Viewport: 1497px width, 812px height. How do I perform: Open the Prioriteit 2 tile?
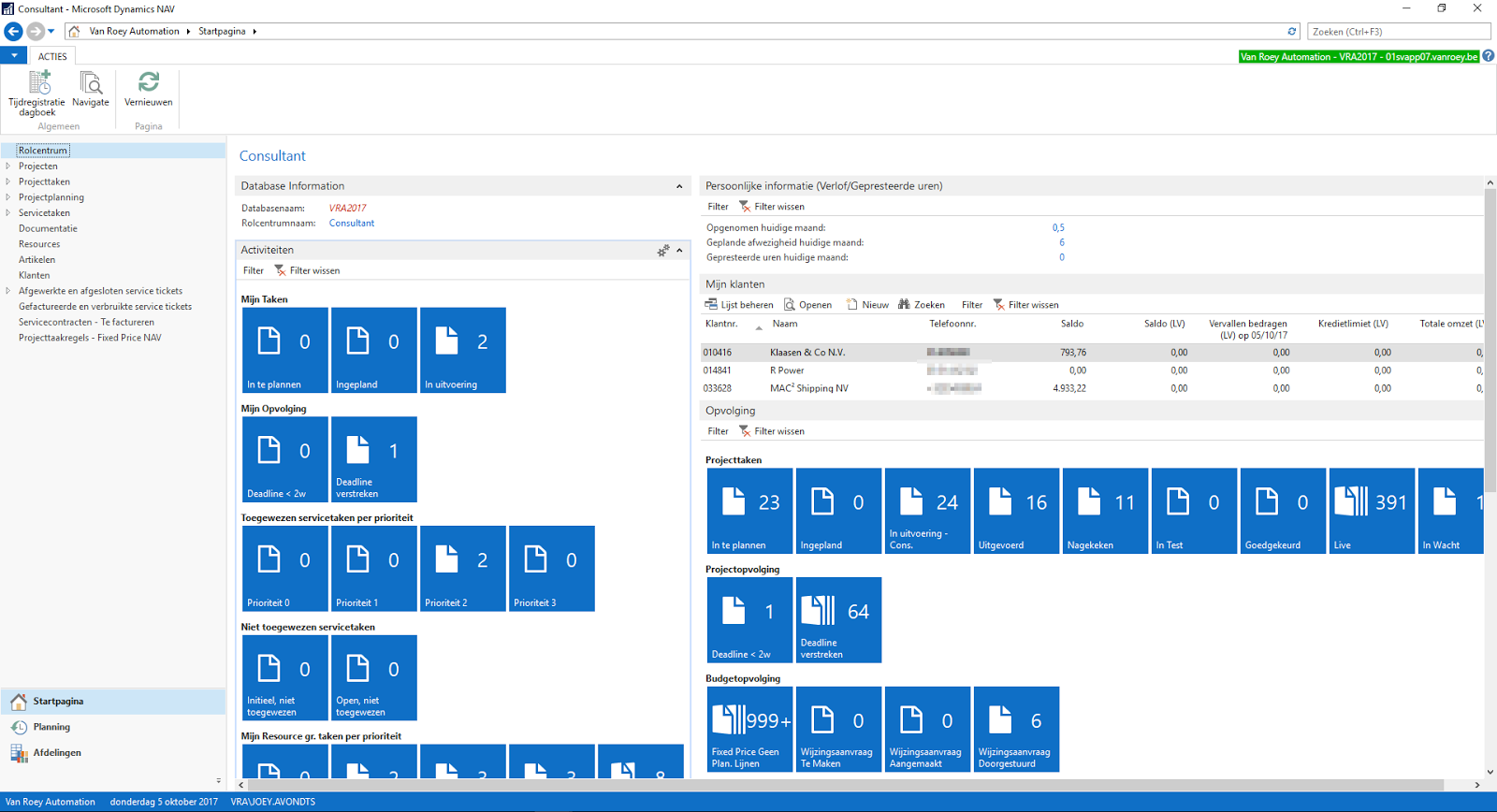coord(463,569)
